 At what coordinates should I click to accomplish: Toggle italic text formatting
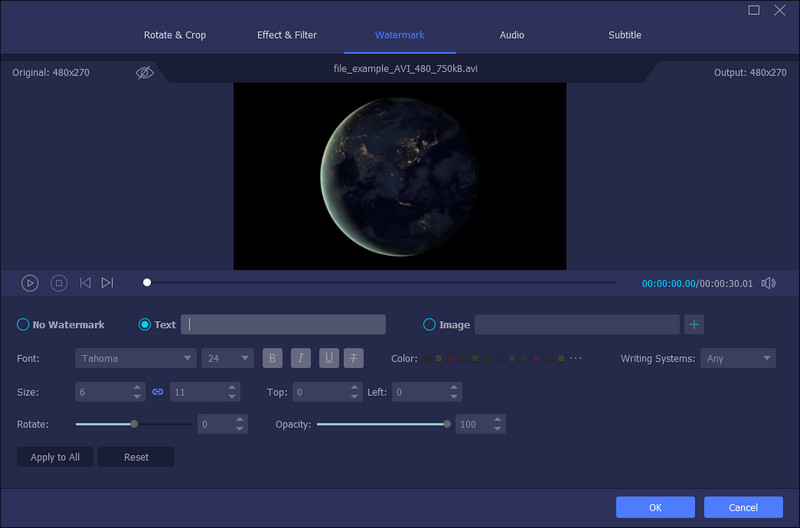pos(300,358)
